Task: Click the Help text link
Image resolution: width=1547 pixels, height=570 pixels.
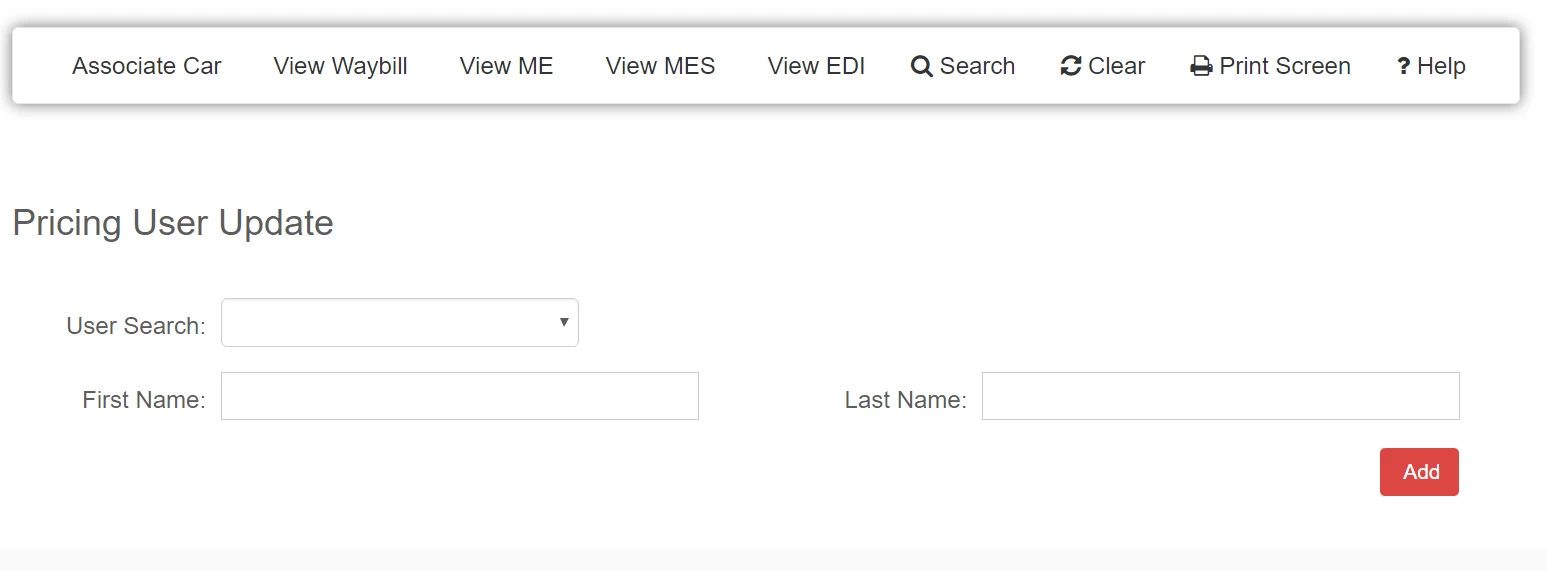Action: click(1441, 66)
